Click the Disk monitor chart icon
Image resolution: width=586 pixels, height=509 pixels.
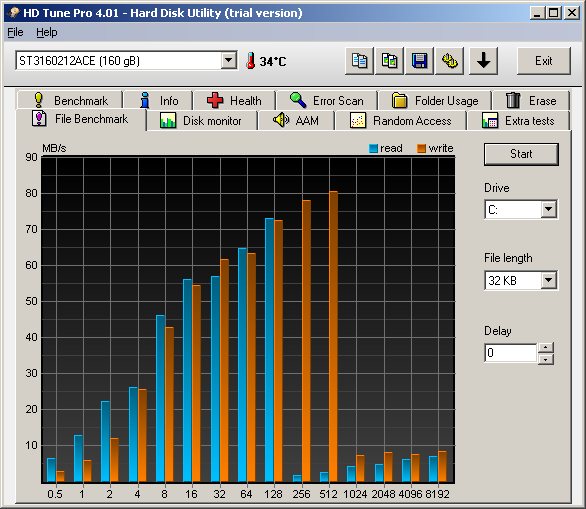click(x=168, y=121)
